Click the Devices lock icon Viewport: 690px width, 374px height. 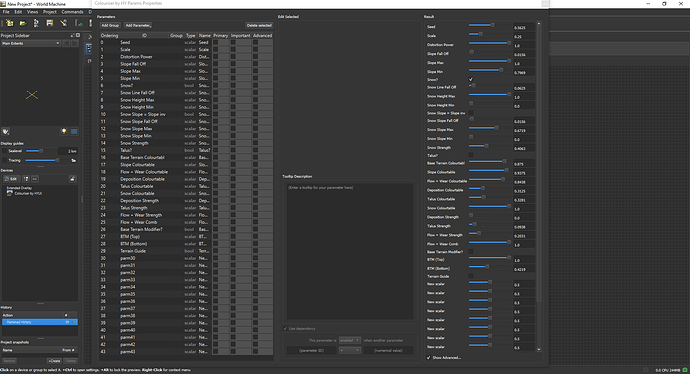(x=72, y=179)
